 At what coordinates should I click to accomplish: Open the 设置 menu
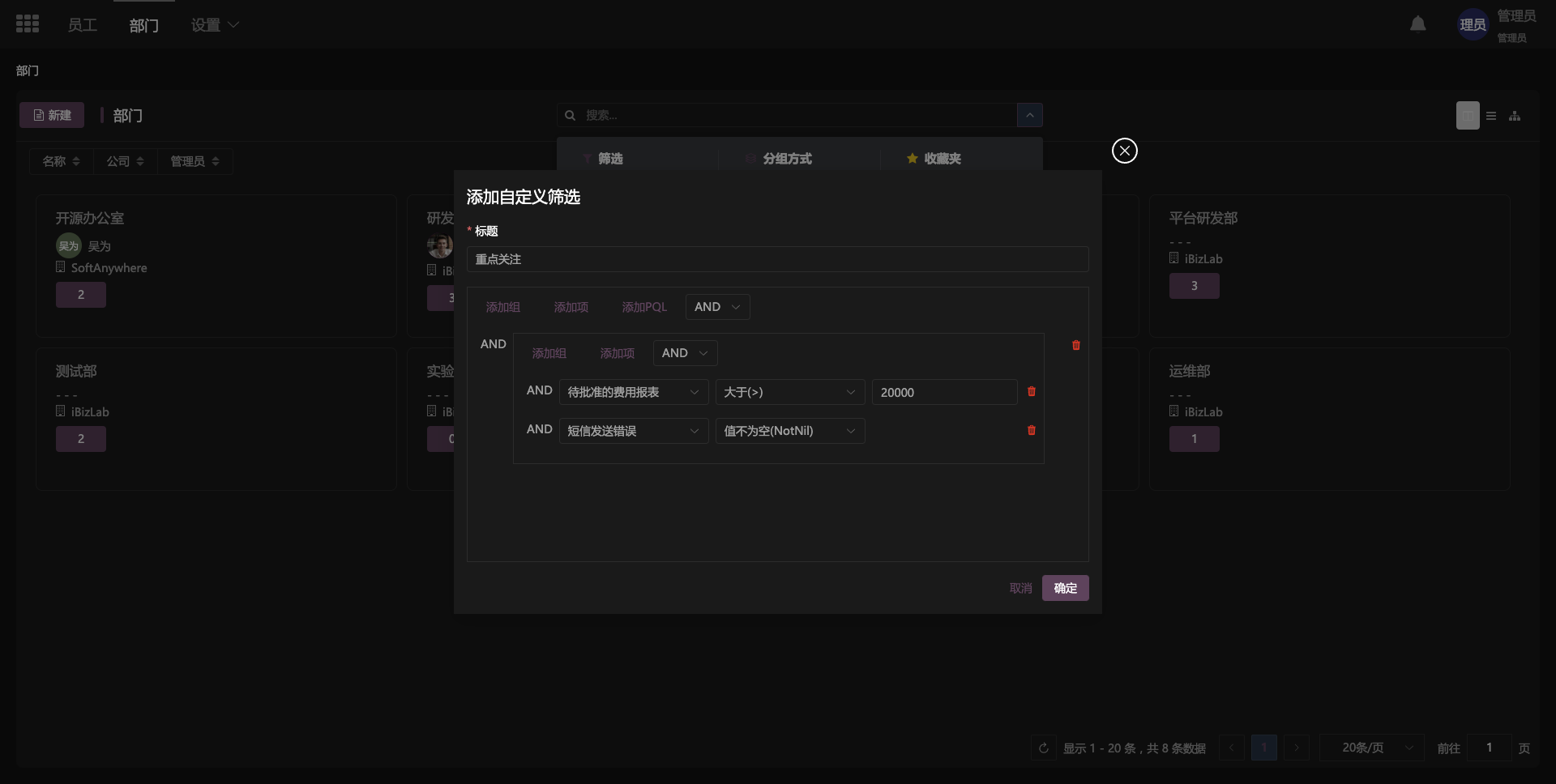214,25
